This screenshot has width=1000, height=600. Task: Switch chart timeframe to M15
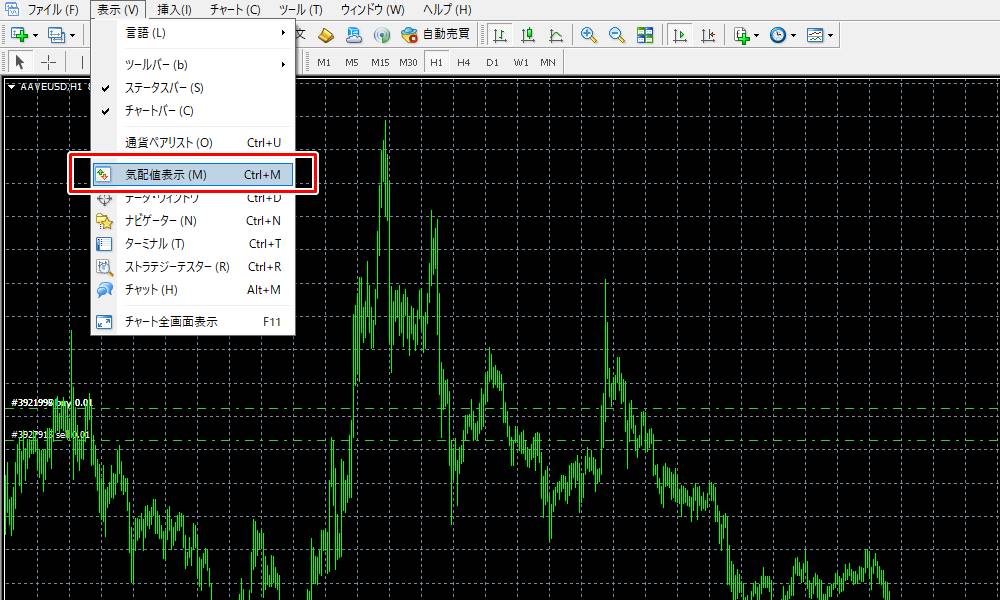point(380,61)
